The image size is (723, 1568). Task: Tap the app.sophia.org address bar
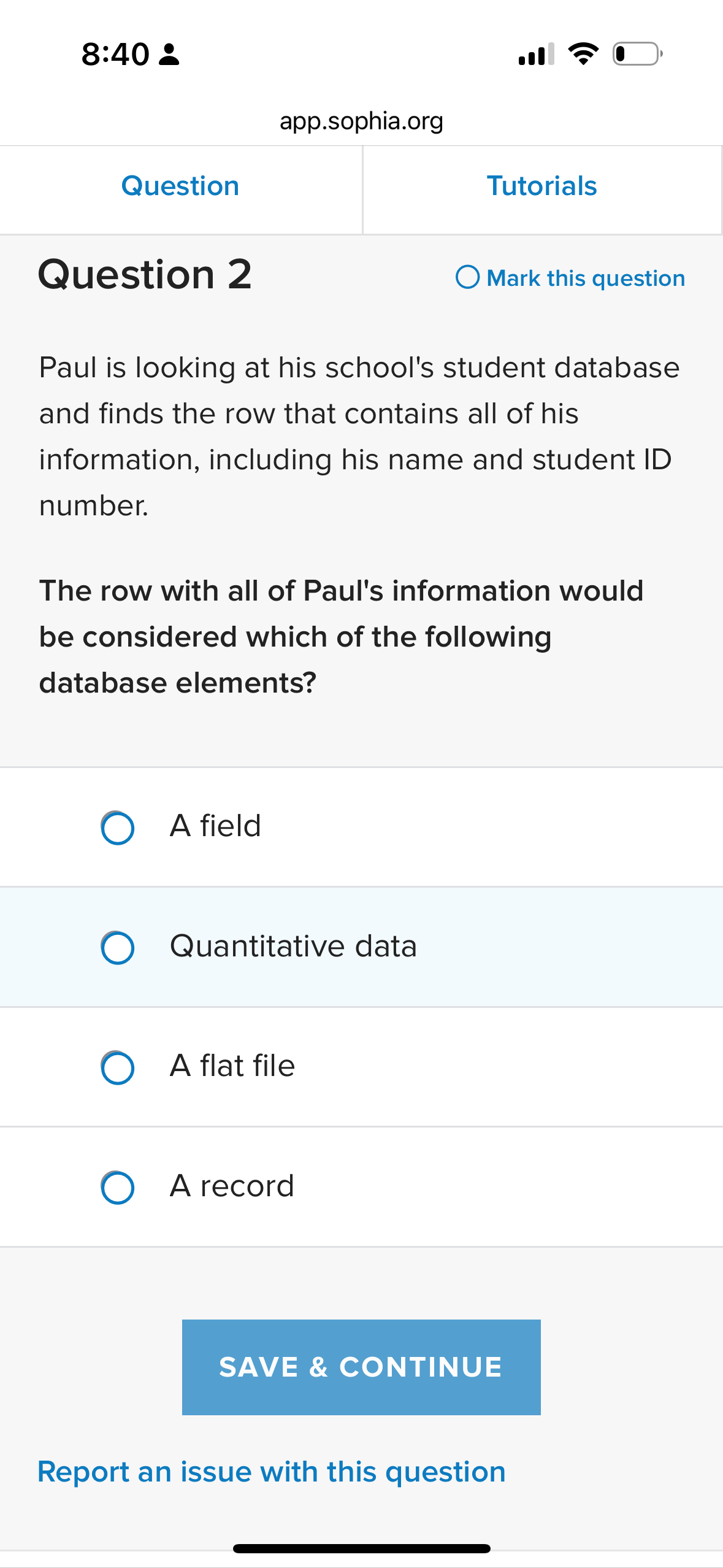361,120
